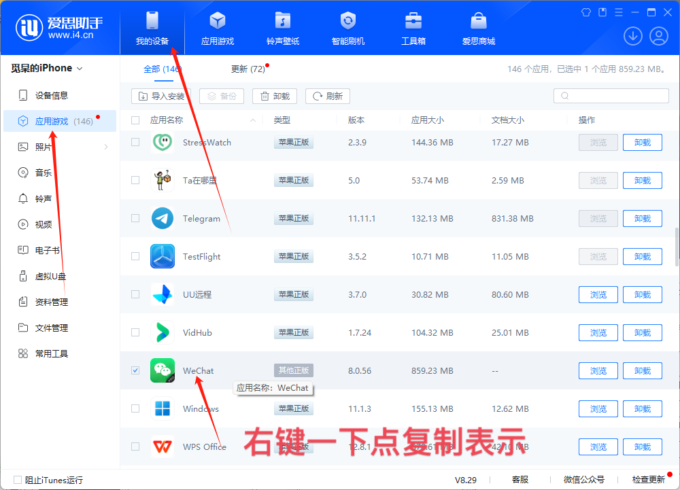Viewport: 680px width, 490px height.
Task: Open 检查更新 in status bar
Action: 648,480
